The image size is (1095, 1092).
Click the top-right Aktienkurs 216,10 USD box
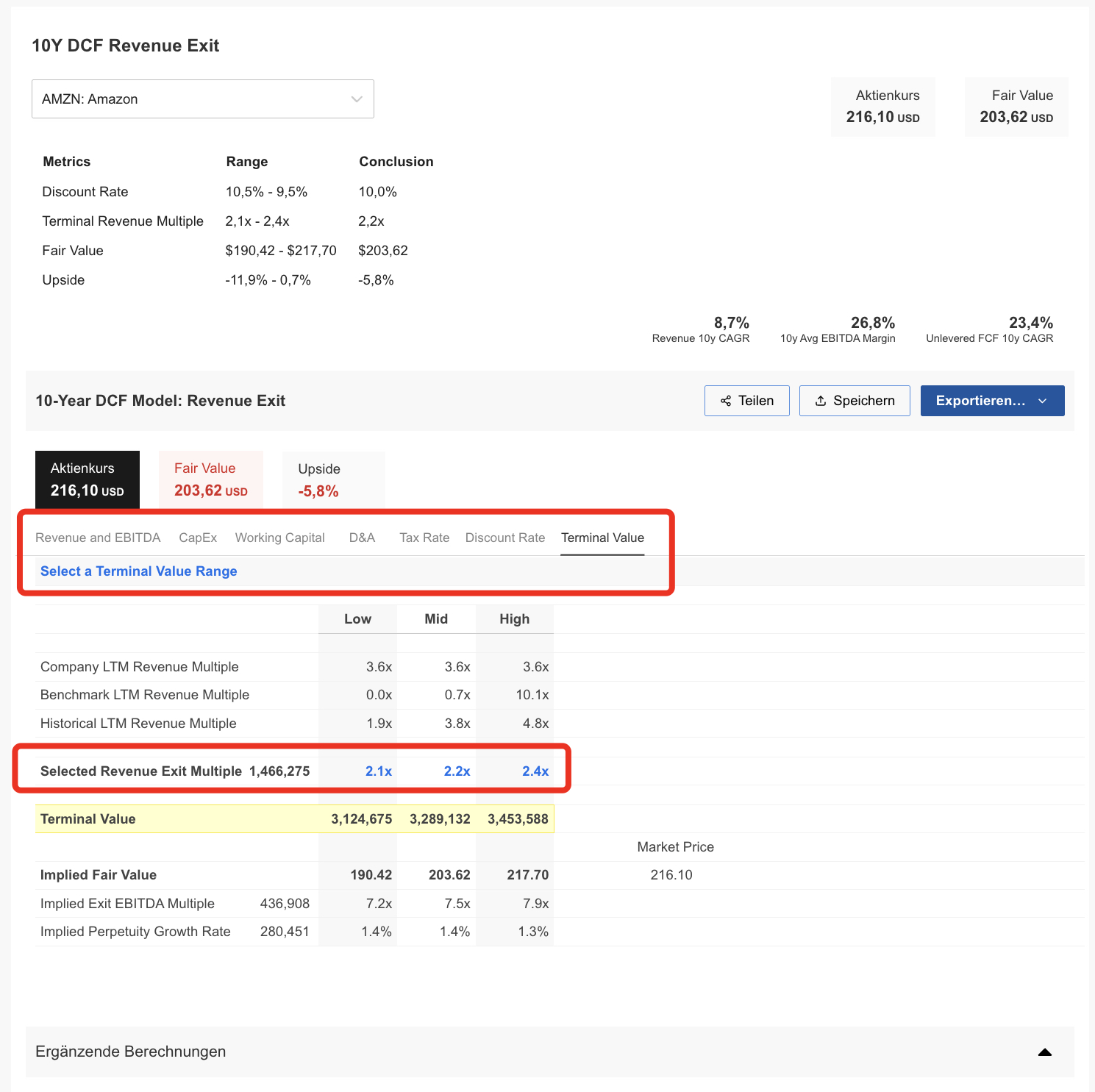pos(883,107)
